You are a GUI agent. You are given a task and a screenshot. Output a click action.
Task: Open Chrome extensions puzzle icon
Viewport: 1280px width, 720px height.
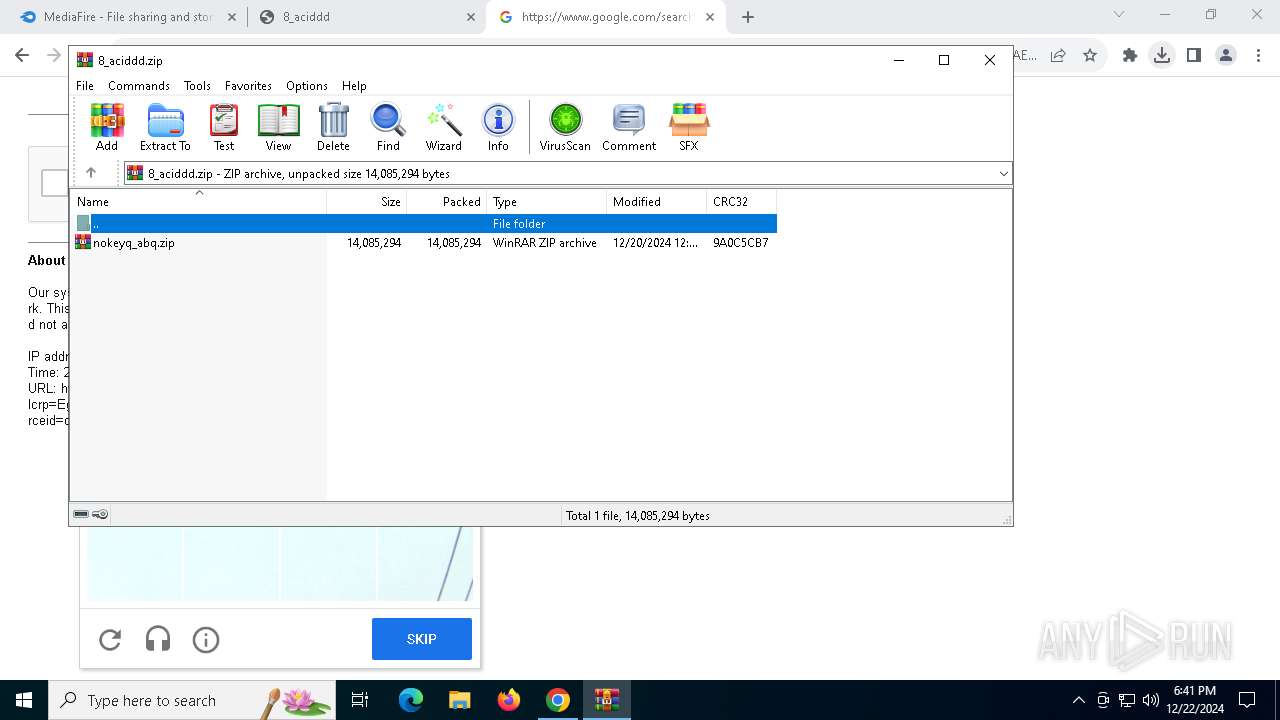[x=1130, y=56]
